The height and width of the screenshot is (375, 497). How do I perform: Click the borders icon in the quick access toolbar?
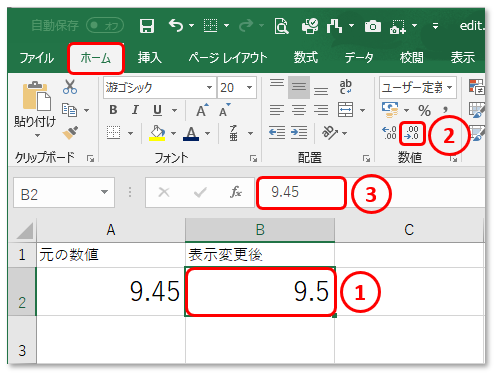[210, 26]
